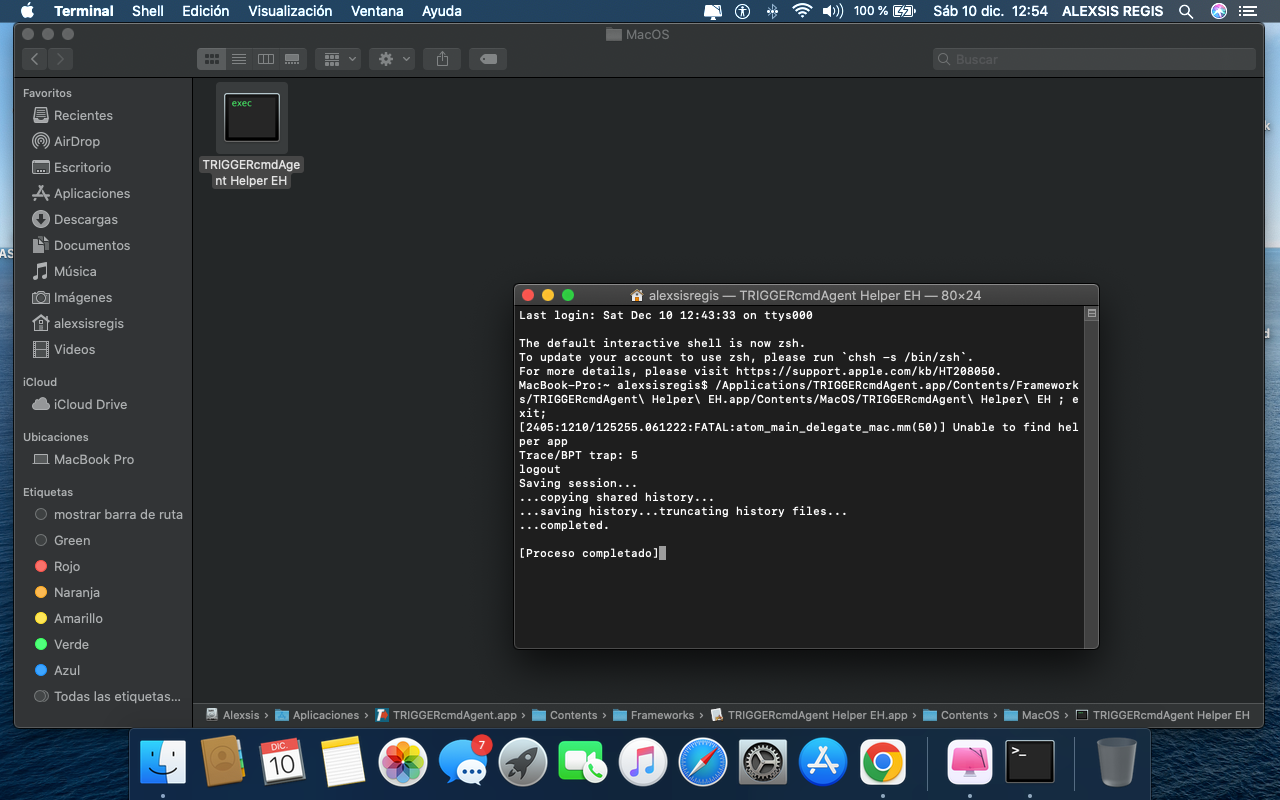
Task: Select the Verde tag
Action: tap(71, 644)
